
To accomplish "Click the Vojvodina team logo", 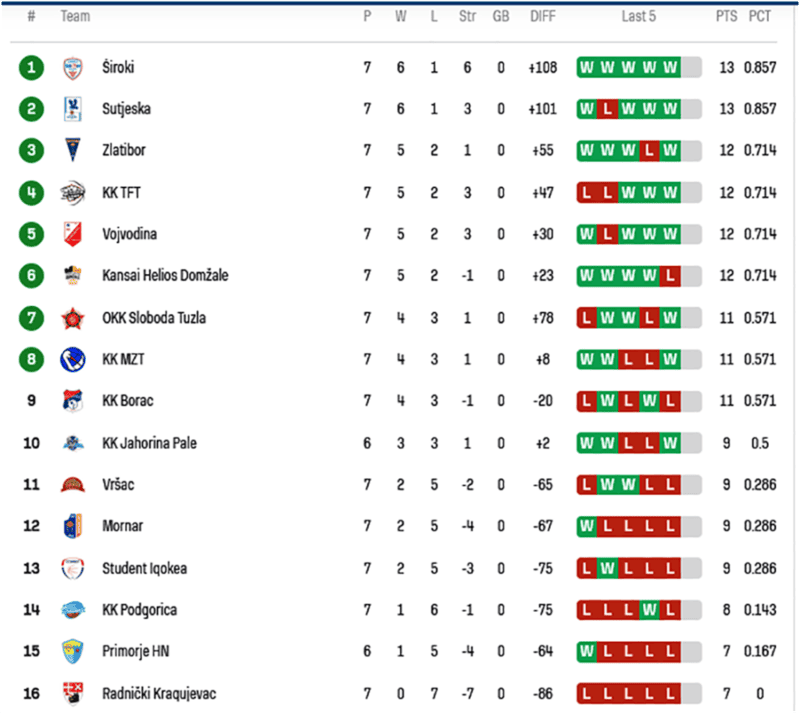I will tap(72, 234).
